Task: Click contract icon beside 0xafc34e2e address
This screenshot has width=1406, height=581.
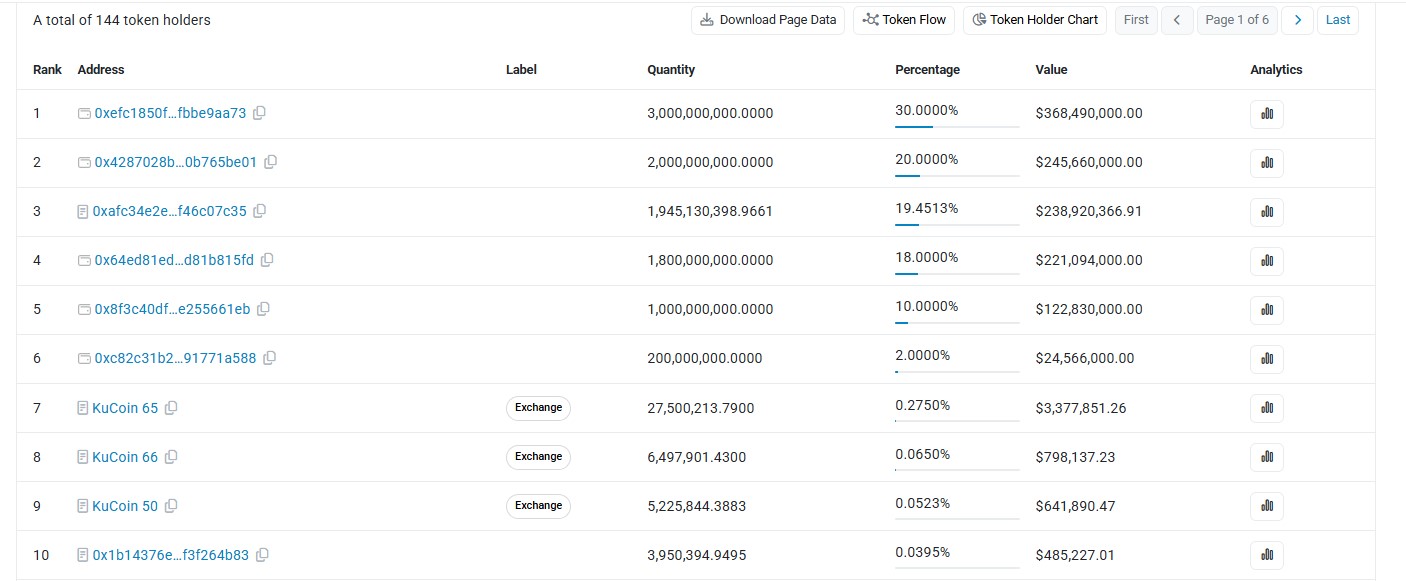Action: tap(83, 211)
